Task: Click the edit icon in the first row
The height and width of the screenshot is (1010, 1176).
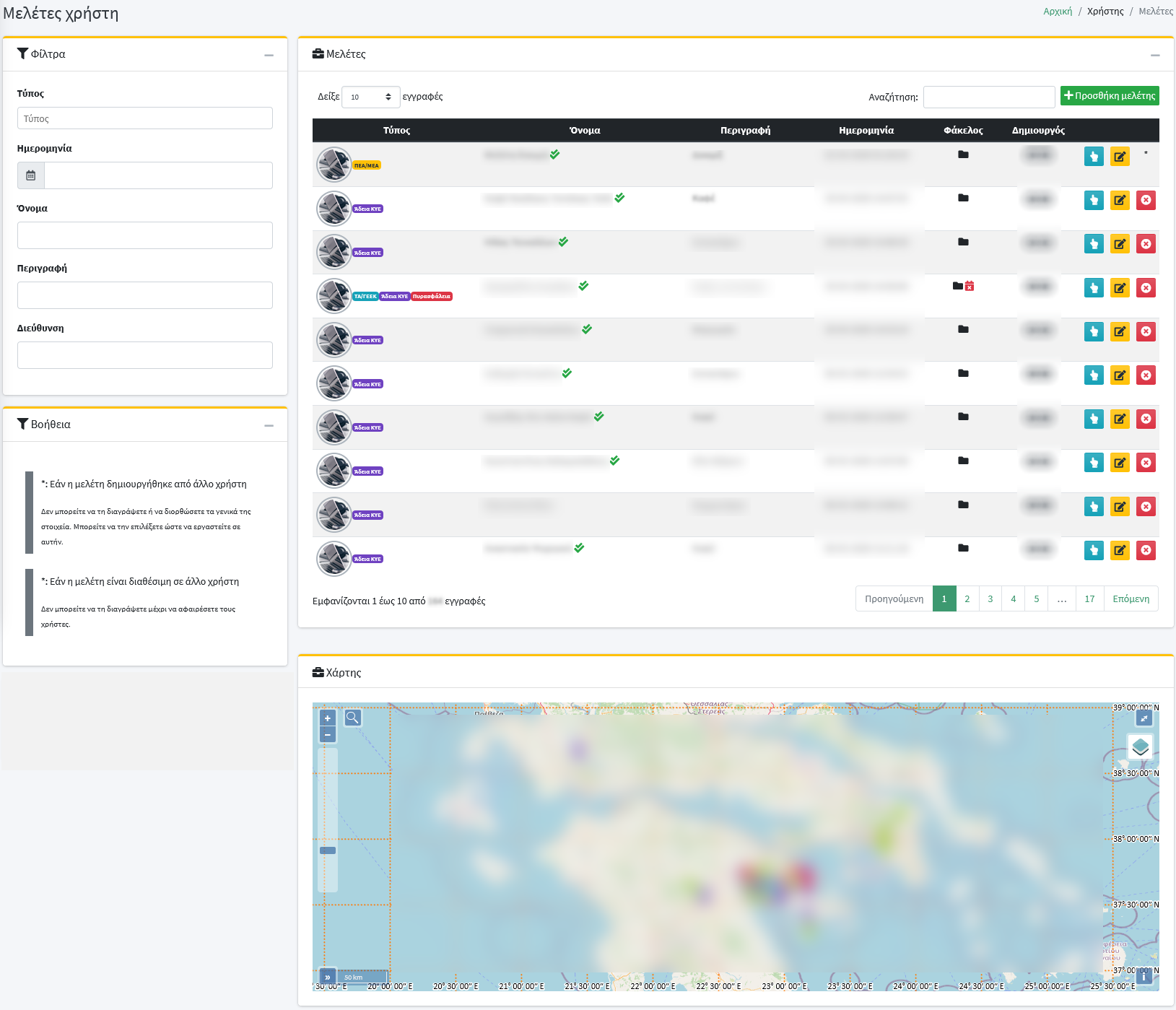Action: (1120, 157)
